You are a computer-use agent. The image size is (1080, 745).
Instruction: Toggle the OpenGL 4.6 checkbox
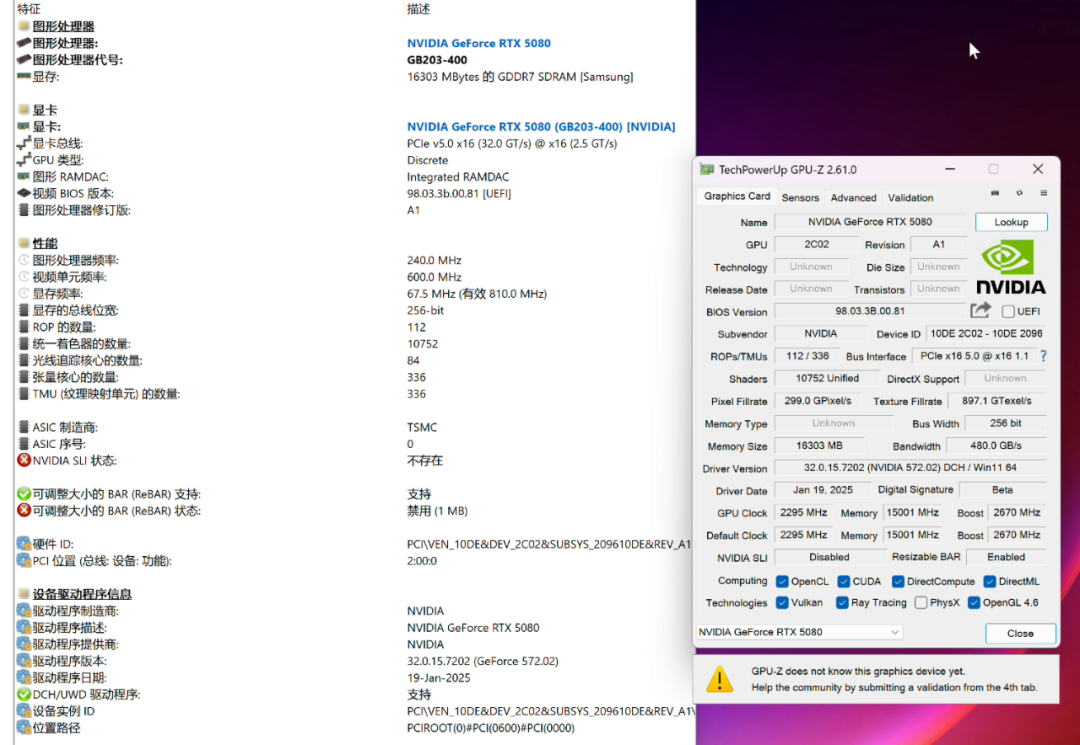click(x=974, y=602)
